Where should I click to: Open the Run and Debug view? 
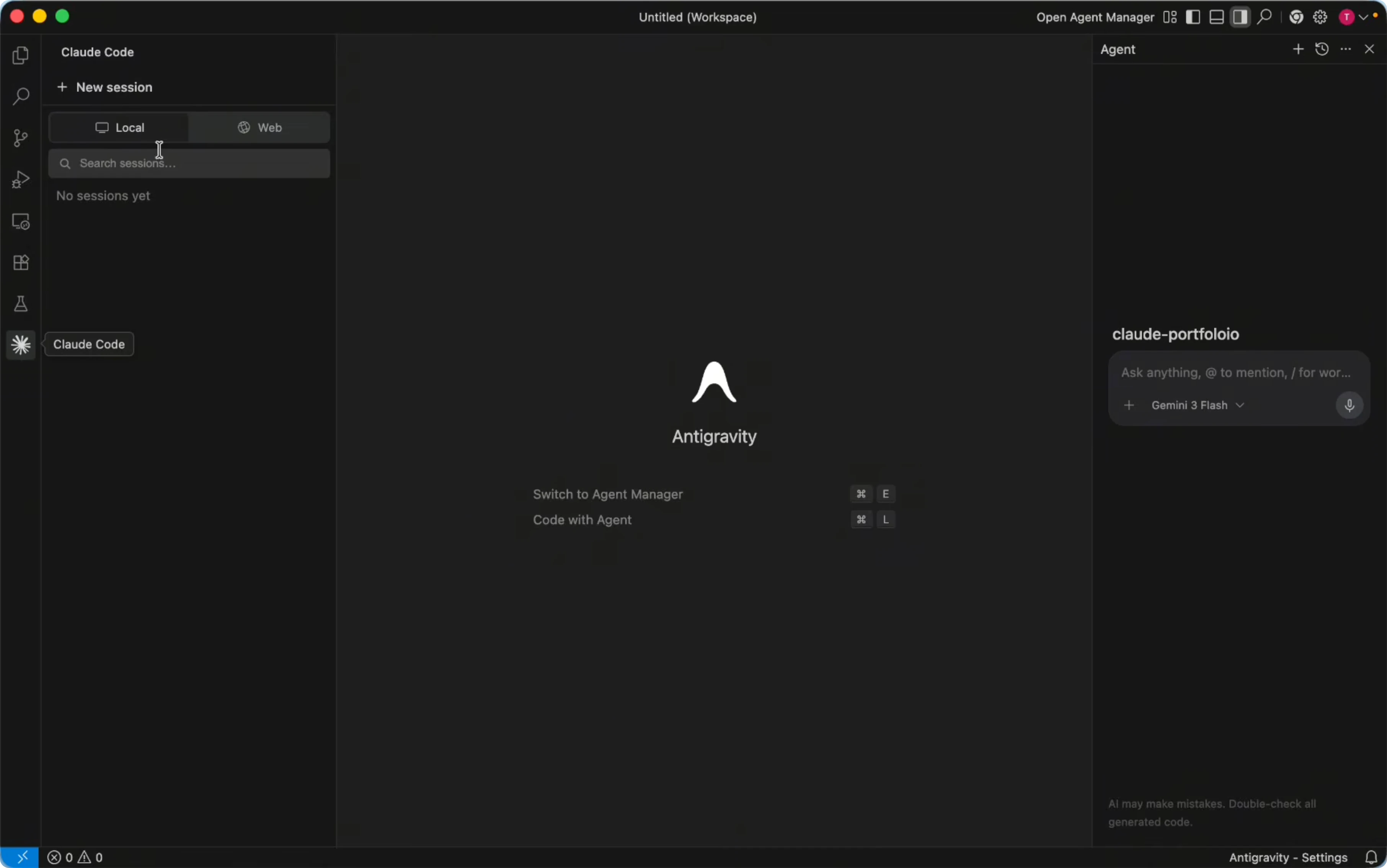(21, 180)
